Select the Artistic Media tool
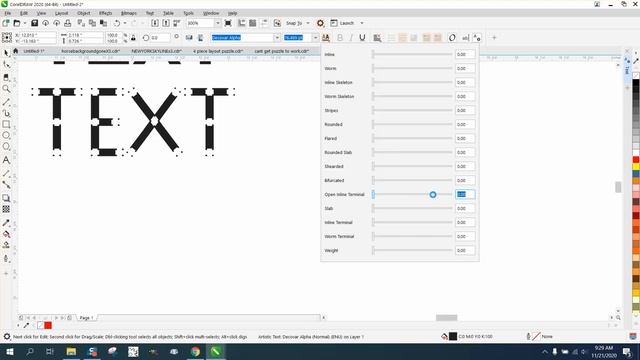This screenshot has height=360, width=640. click(x=6, y=113)
